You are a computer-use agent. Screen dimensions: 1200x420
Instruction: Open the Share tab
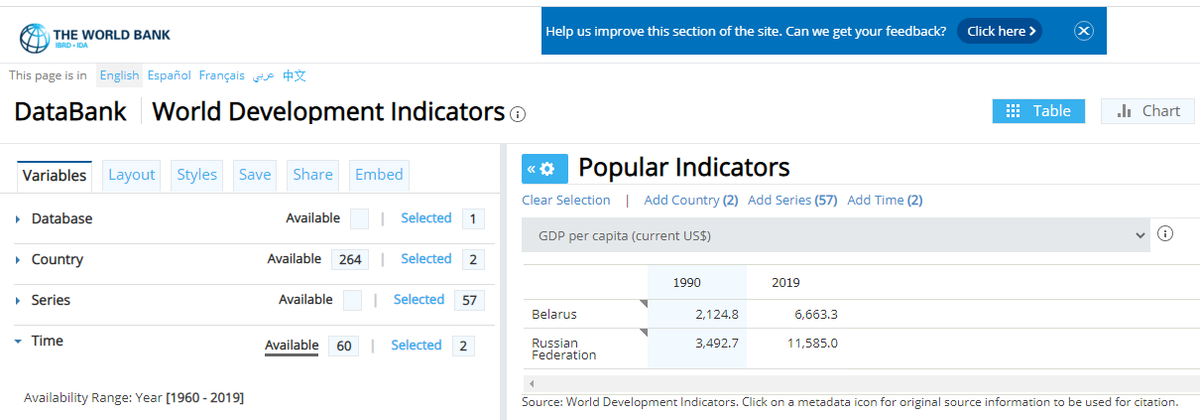[313, 175]
